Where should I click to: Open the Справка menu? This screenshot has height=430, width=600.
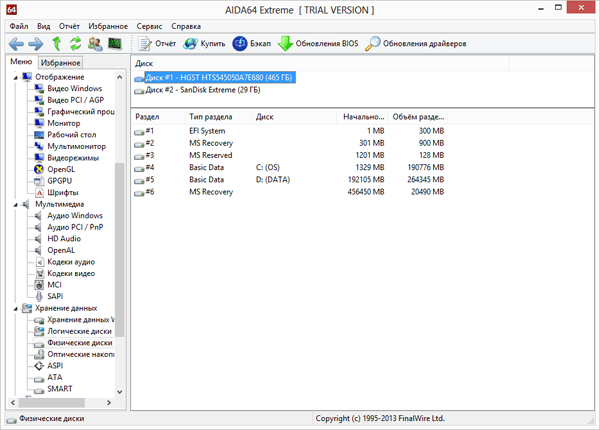tap(186, 26)
